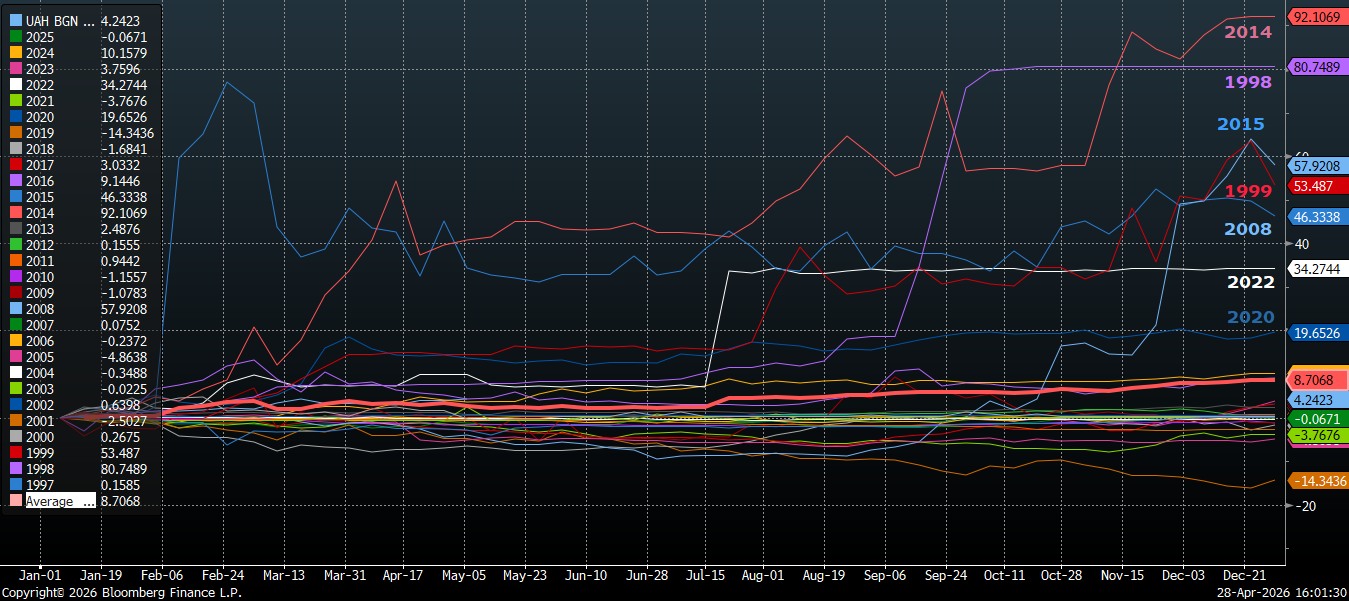Click the white 2022 legend color square

pos(15,85)
